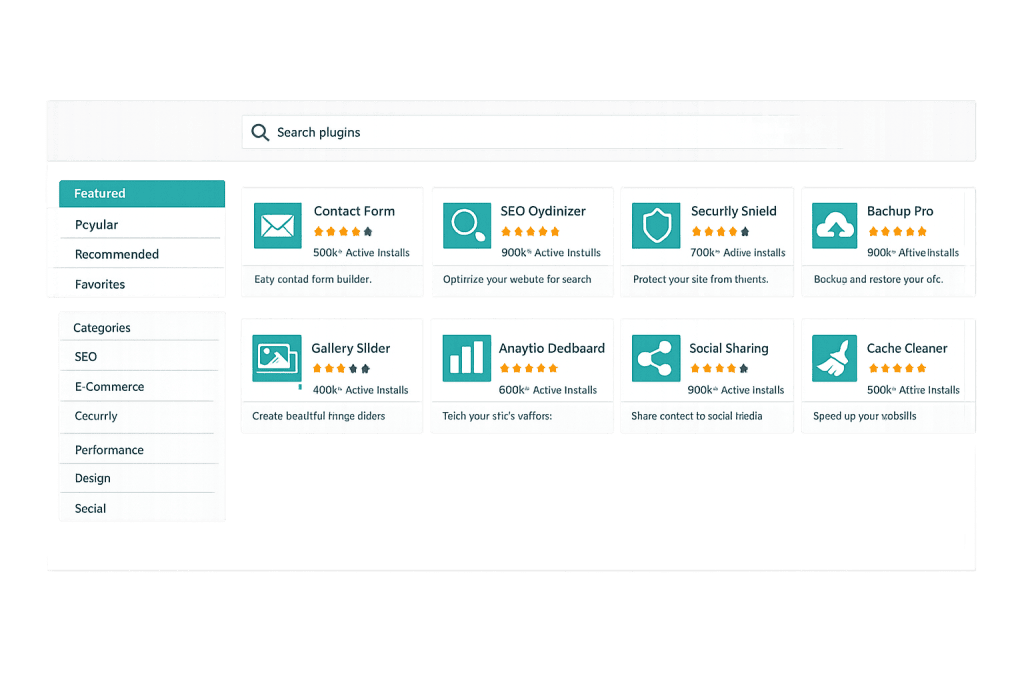Image resolution: width=1024 pixels, height=683 pixels.
Task: Click 'Speed up your vobsills' description
Action: [865, 416]
